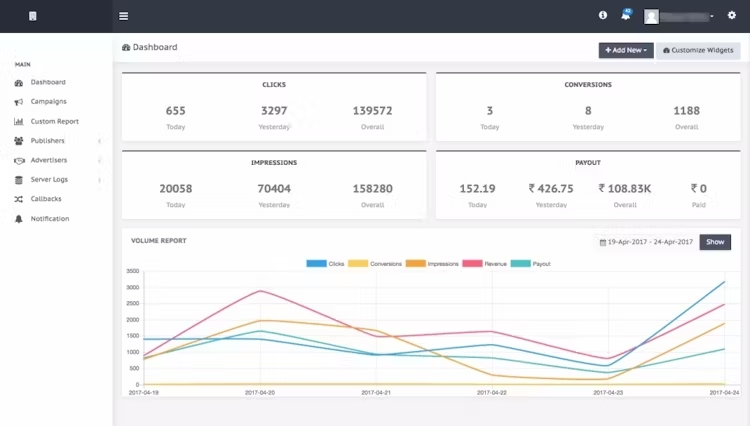Click the Server Logs database icon
750x426 pixels.
click(19, 180)
